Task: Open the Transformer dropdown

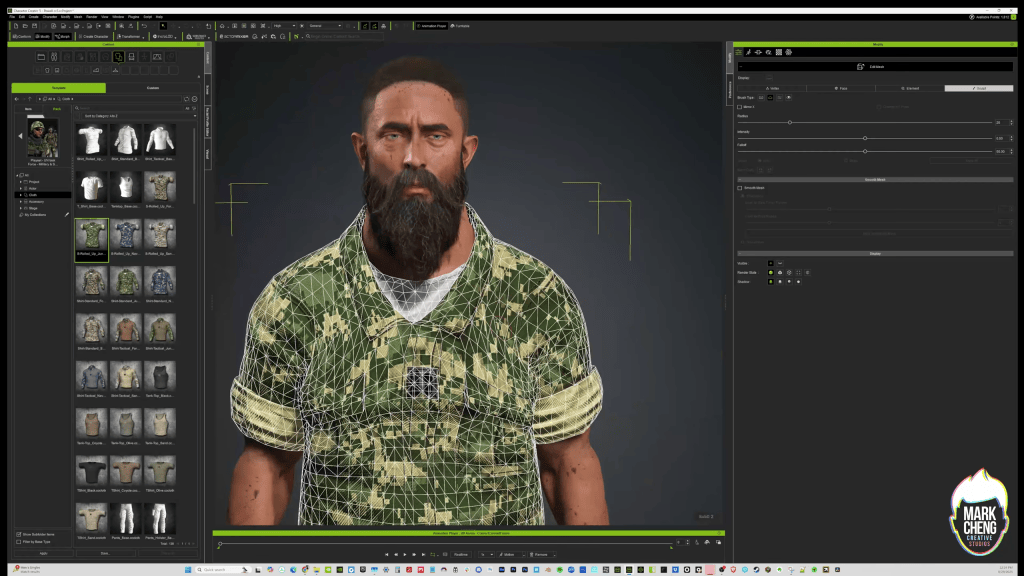Action: coord(130,37)
